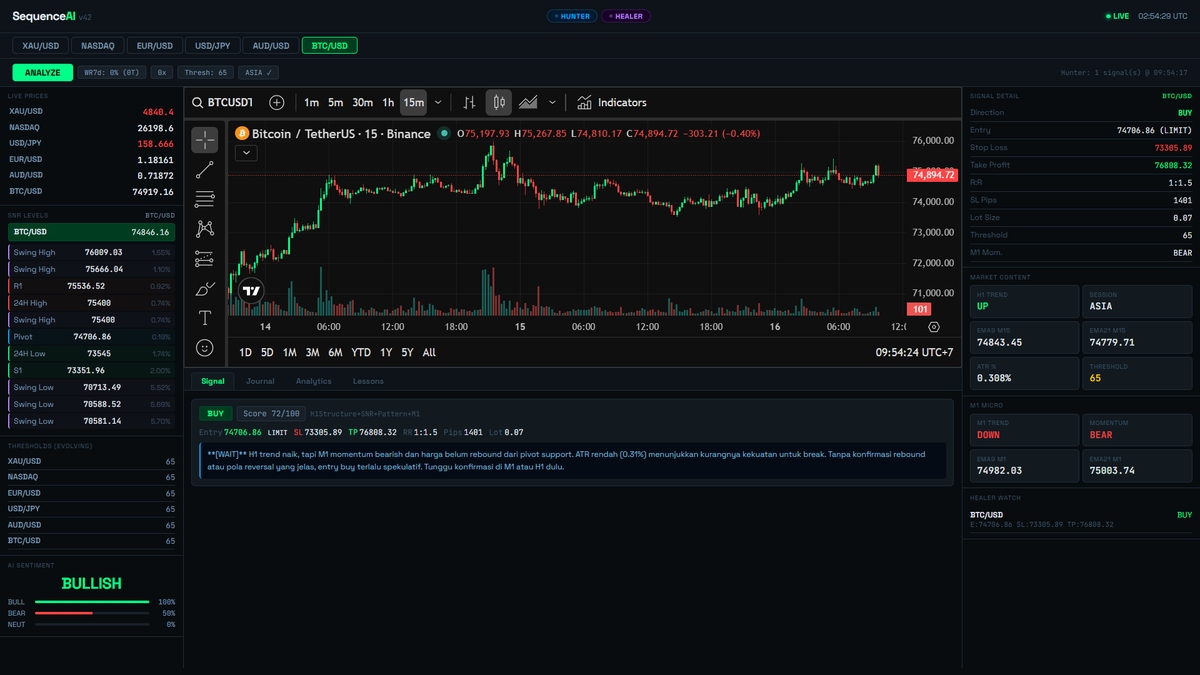Select the crosshair cursor tool
Screen dimensions: 1200x675
[x=205, y=140]
